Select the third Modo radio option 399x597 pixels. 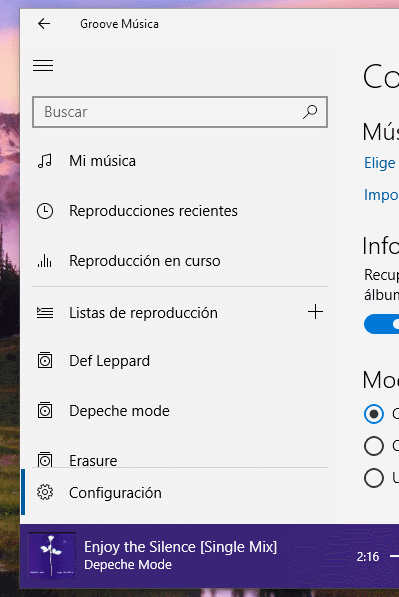pyautogui.click(x=374, y=478)
